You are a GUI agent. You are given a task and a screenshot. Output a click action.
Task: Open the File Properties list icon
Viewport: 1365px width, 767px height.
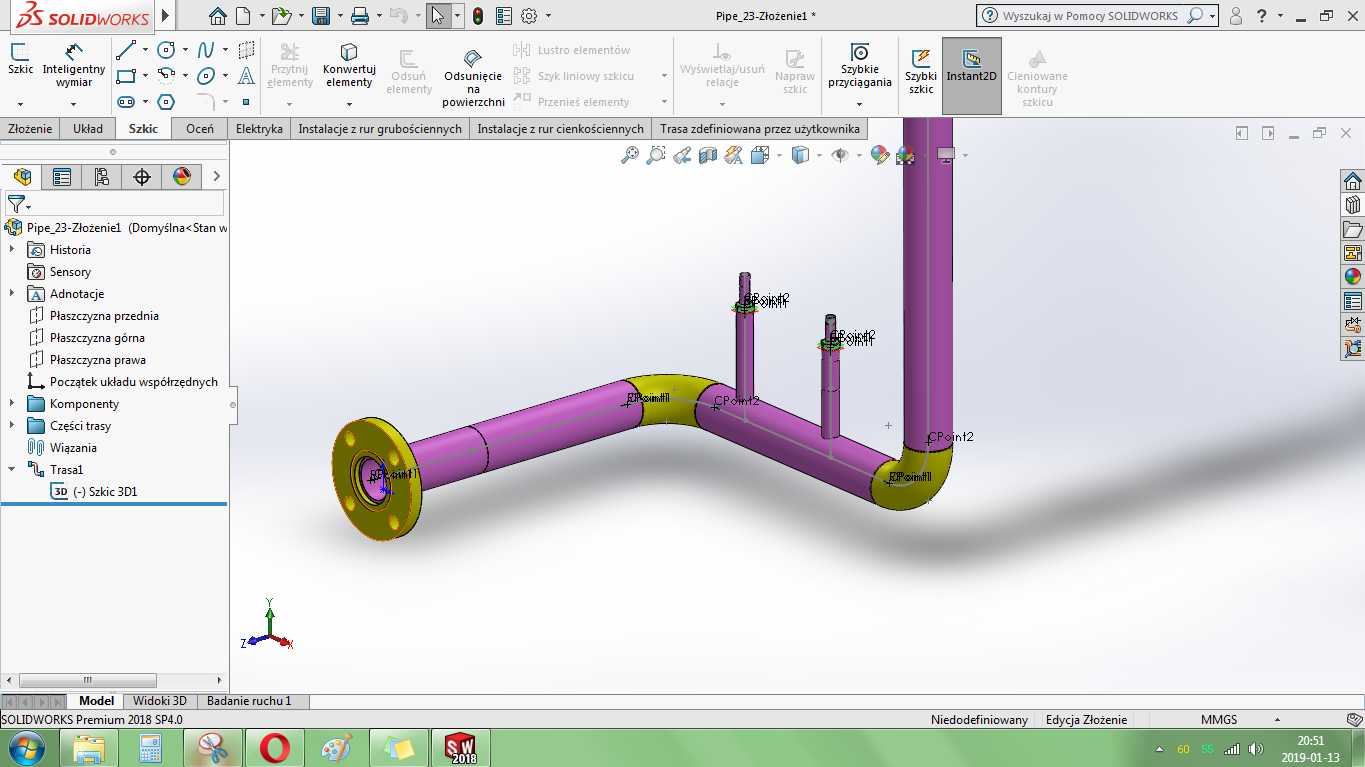504,16
